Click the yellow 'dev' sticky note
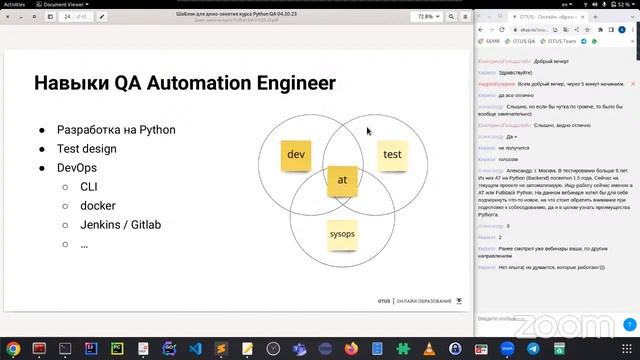 point(296,156)
